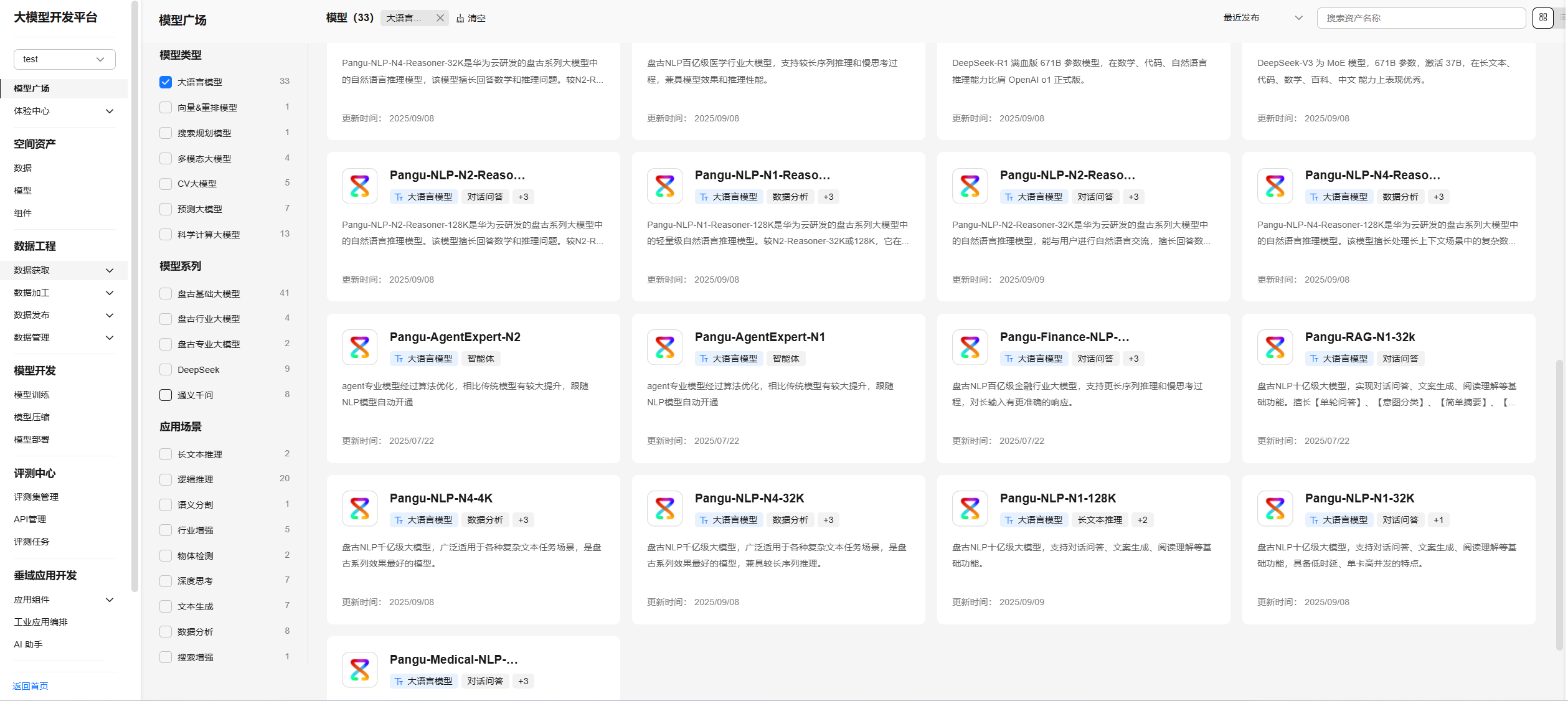
Task: Switch to grid view icon
Action: pos(1542,18)
